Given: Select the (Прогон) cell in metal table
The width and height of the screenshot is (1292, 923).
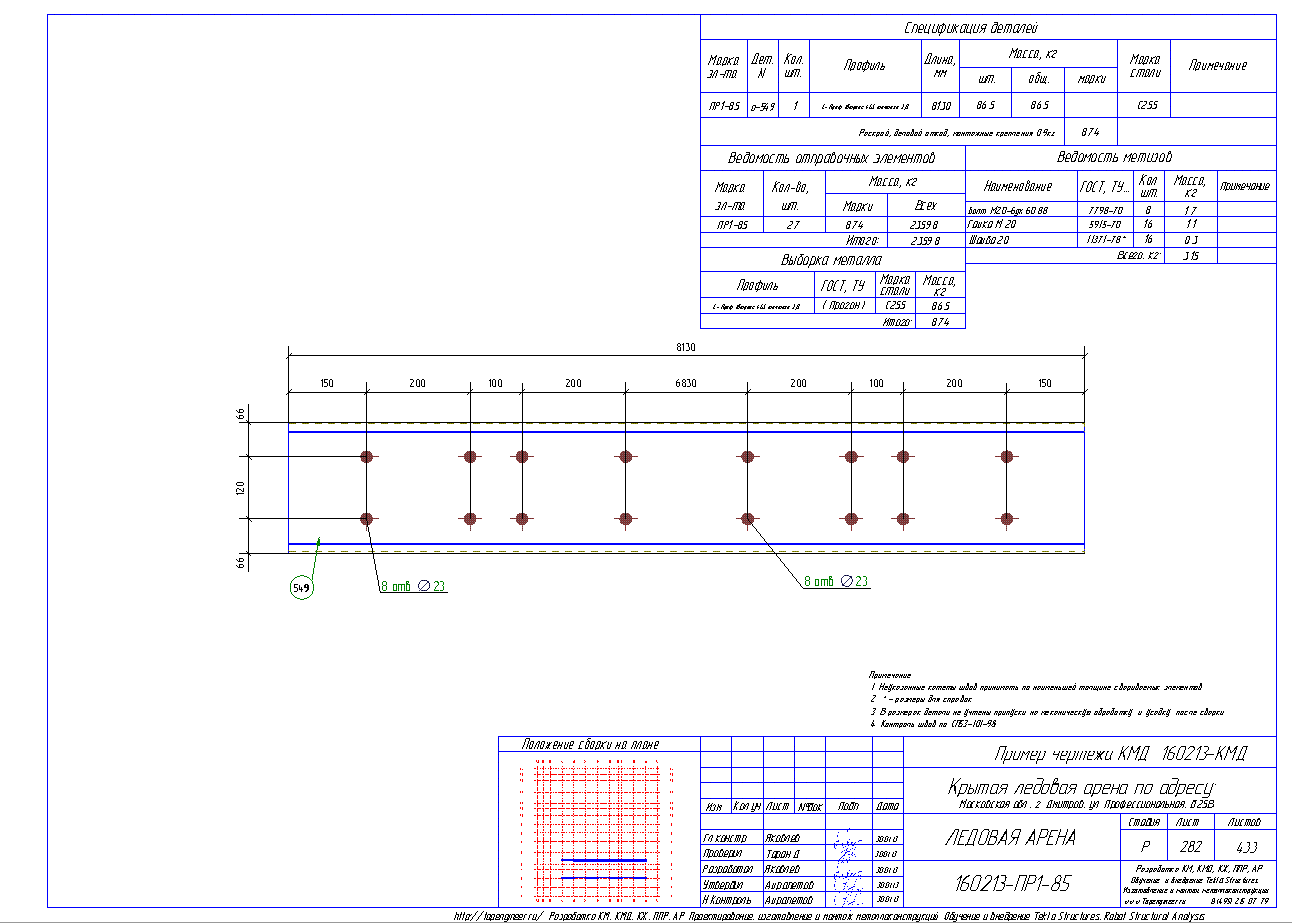Looking at the screenshot, I should click(845, 305).
